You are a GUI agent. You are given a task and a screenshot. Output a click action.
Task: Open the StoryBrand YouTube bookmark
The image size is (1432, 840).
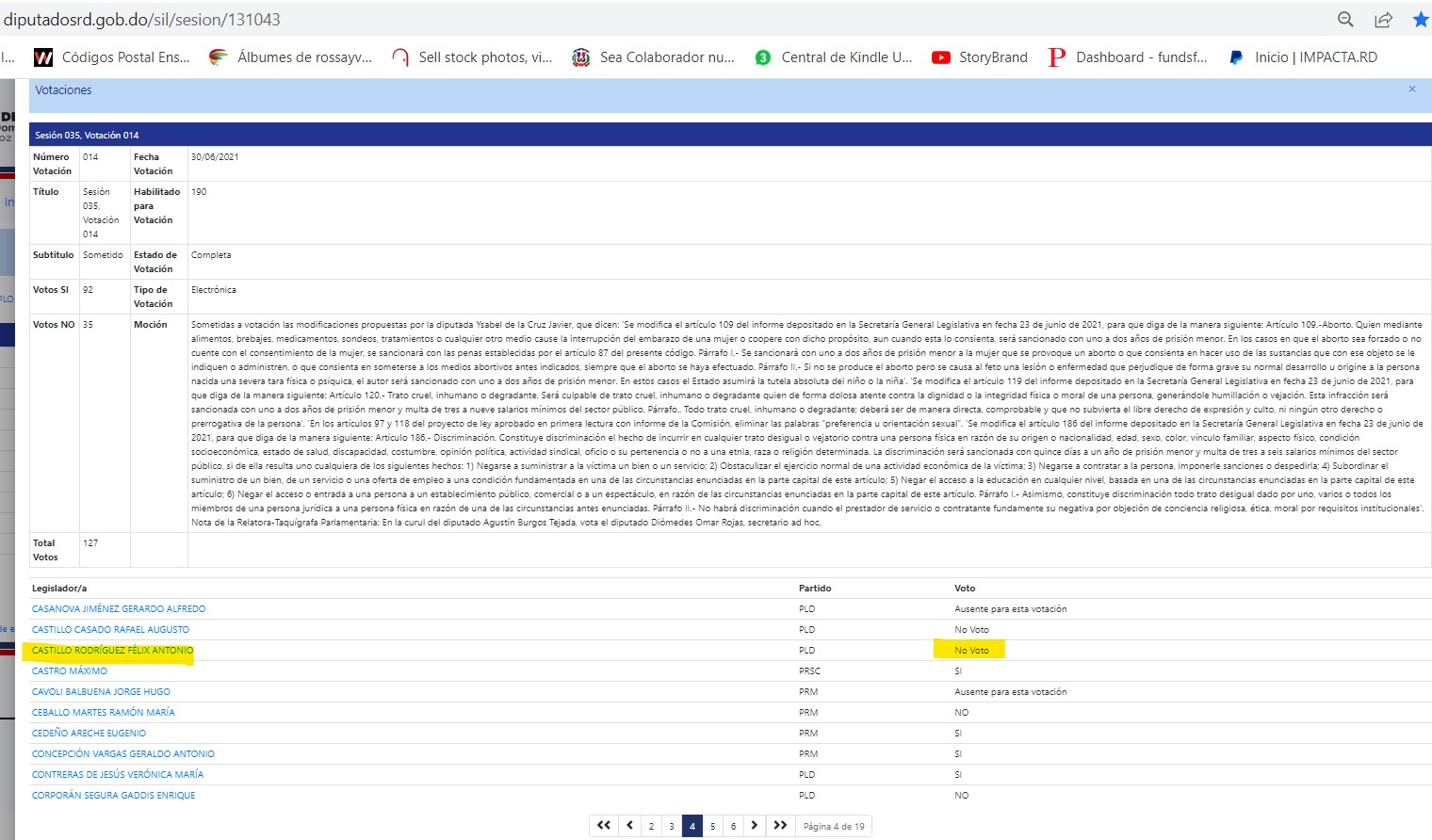(980, 57)
